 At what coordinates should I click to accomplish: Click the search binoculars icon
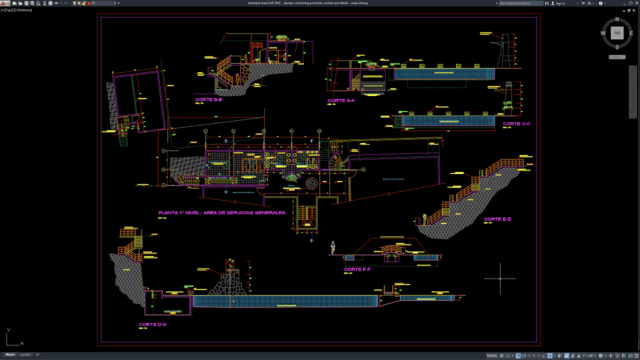tap(547, 3)
